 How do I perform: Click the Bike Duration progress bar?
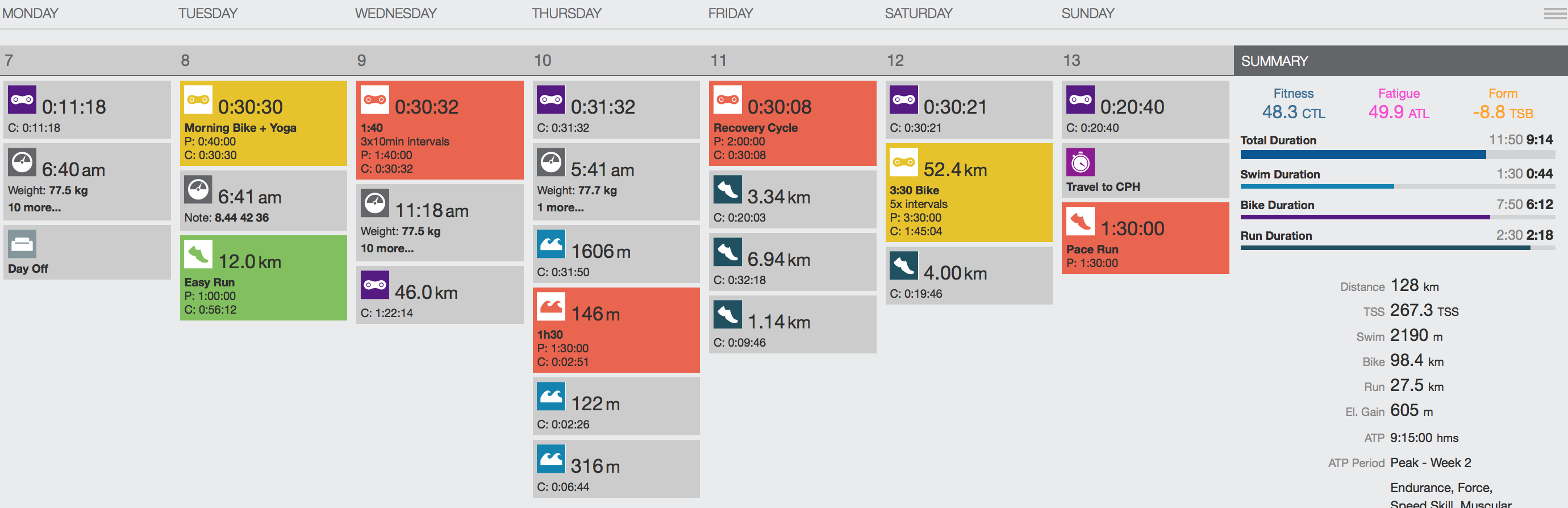tap(1397, 217)
